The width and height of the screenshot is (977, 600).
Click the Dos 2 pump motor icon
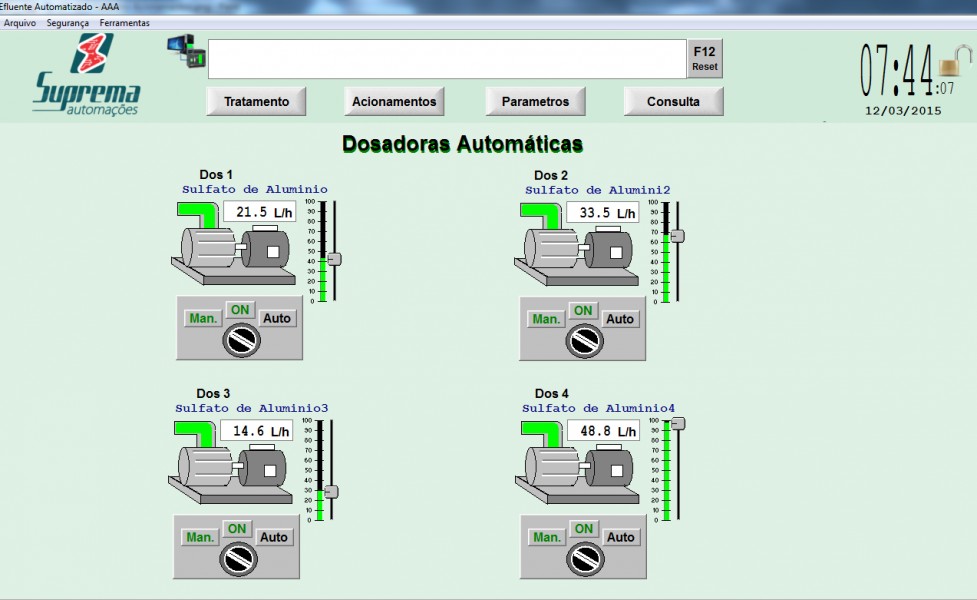[x=578, y=249]
